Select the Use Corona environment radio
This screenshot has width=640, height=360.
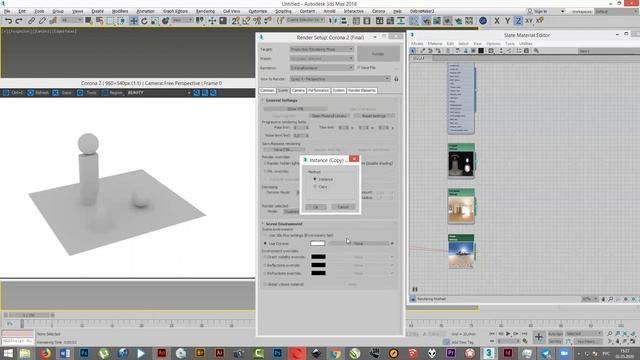265,244
